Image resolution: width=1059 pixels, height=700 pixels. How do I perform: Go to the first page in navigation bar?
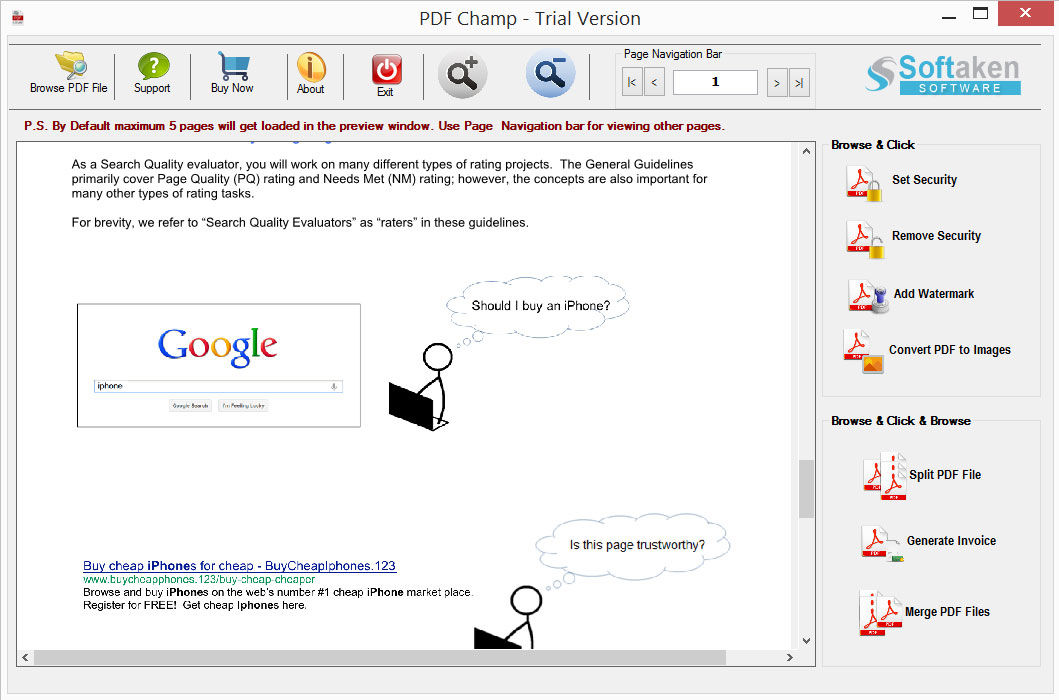click(x=632, y=83)
